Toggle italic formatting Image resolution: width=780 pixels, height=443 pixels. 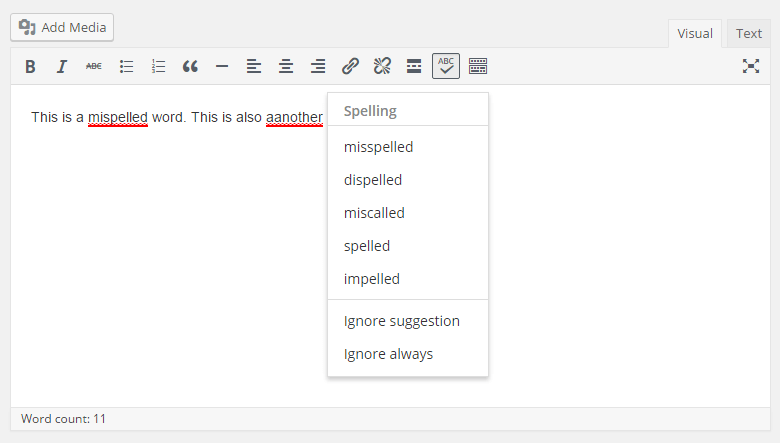coord(62,66)
